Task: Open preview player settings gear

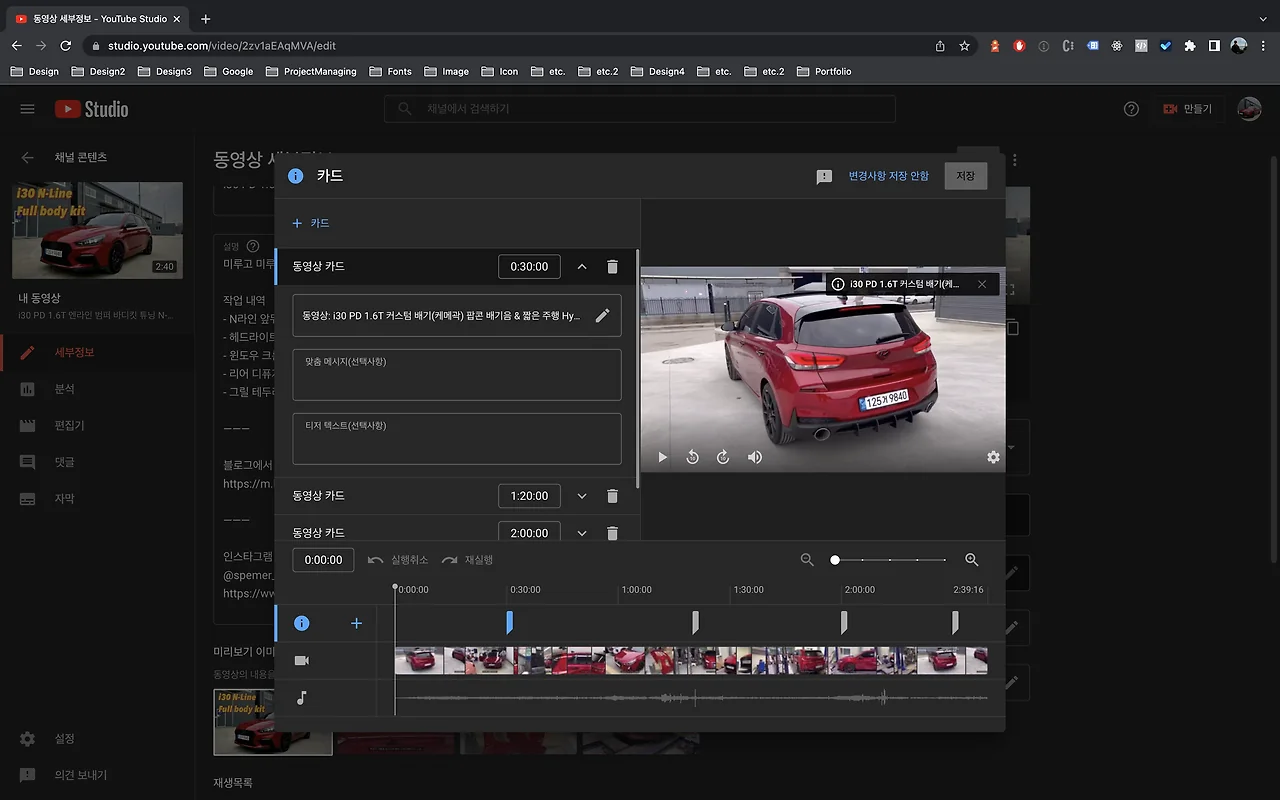Action: tap(993, 457)
